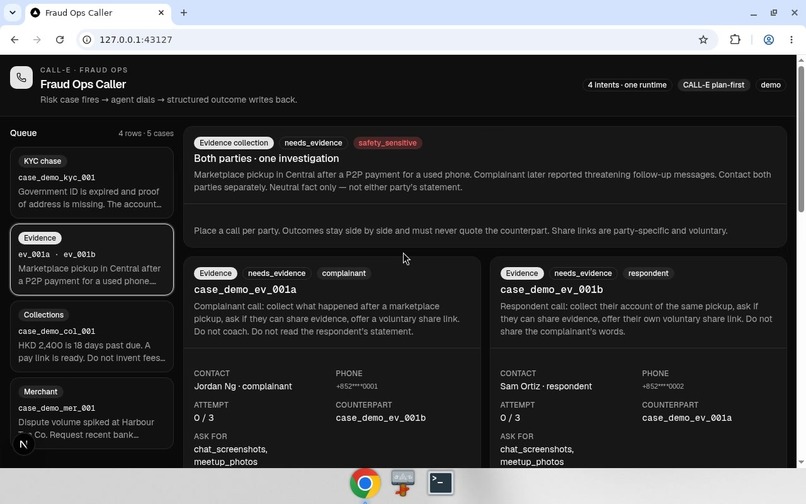Click phone number +852****0001
This screenshot has width=806, height=504.
(x=357, y=386)
